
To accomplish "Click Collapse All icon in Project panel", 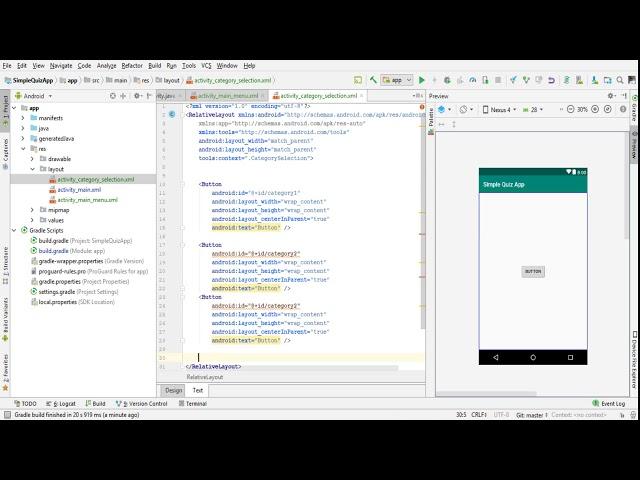I will click(x=123, y=96).
